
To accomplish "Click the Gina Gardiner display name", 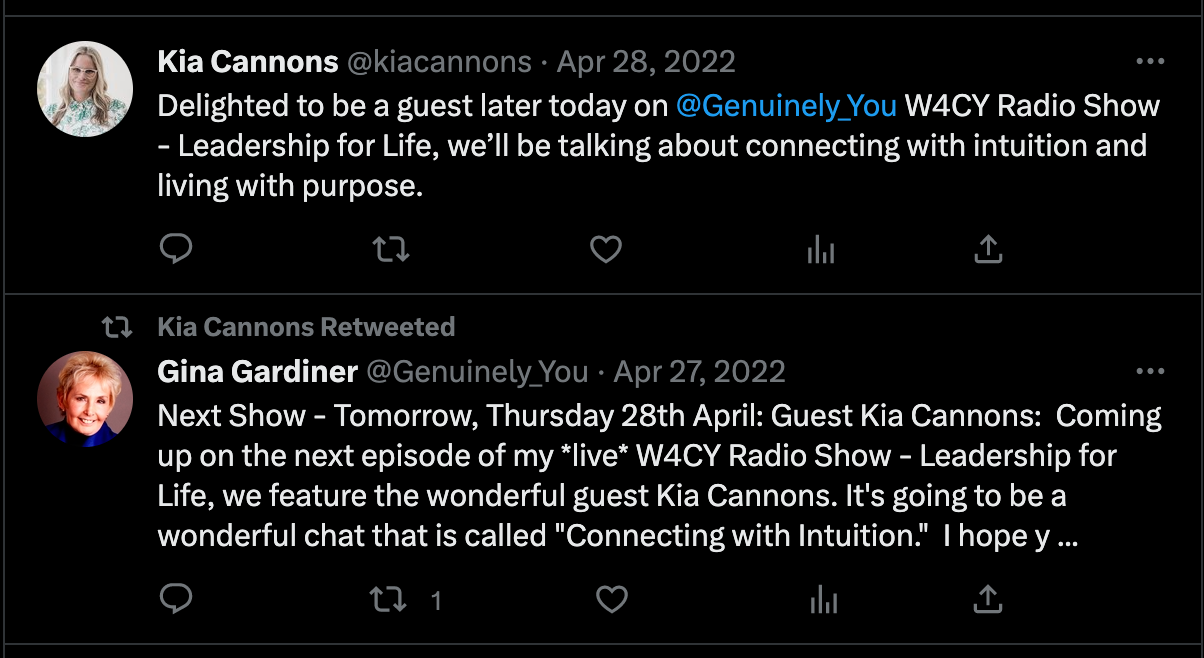I will 258,372.
